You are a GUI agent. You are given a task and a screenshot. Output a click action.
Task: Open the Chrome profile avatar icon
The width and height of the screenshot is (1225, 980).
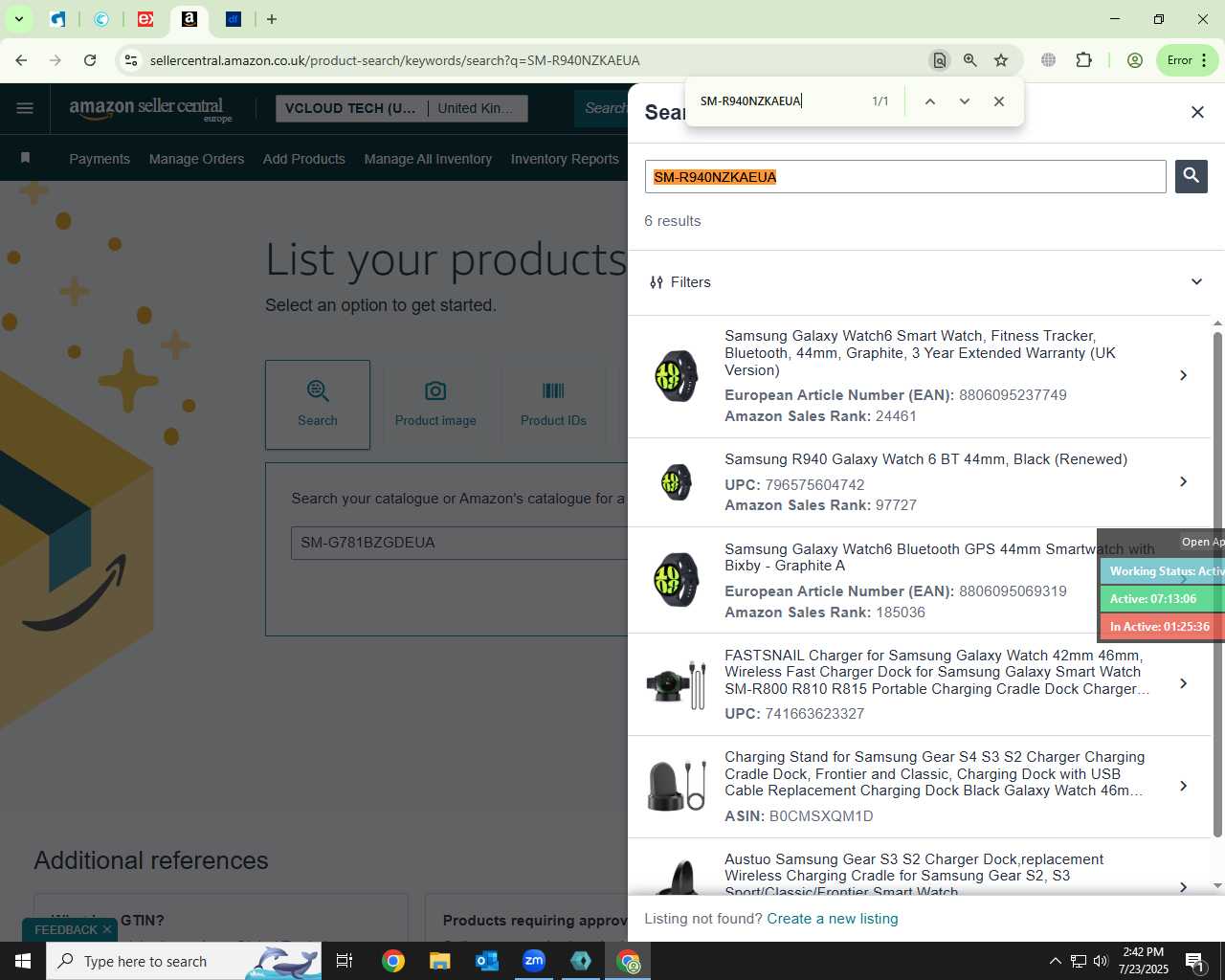[1135, 60]
